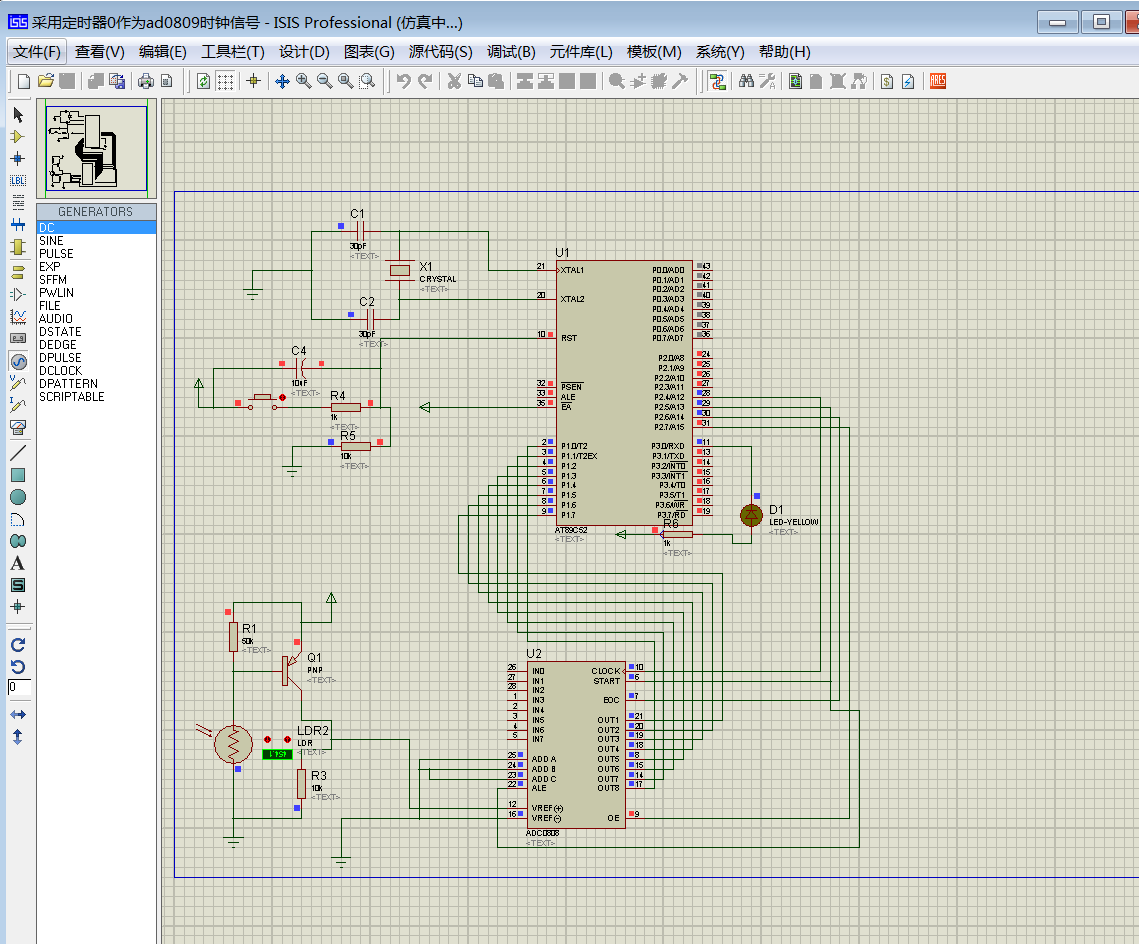Screen dimensions: 1139x944
Task: Click the D1 LED-YELLOW component
Action: point(751,515)
